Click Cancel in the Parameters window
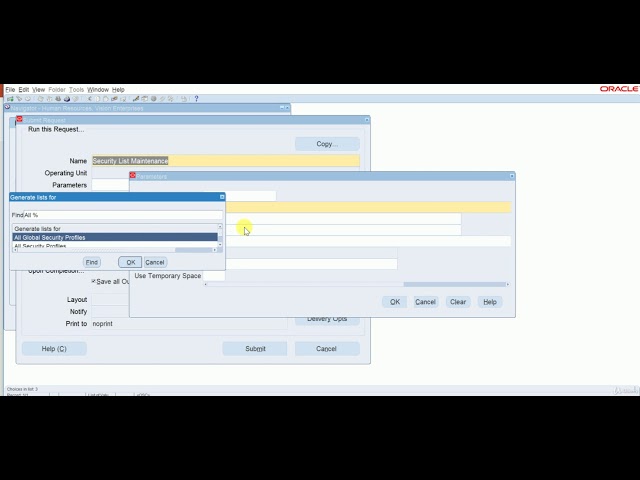The height and width of the screenshot is (480, 640). (425, 302)
